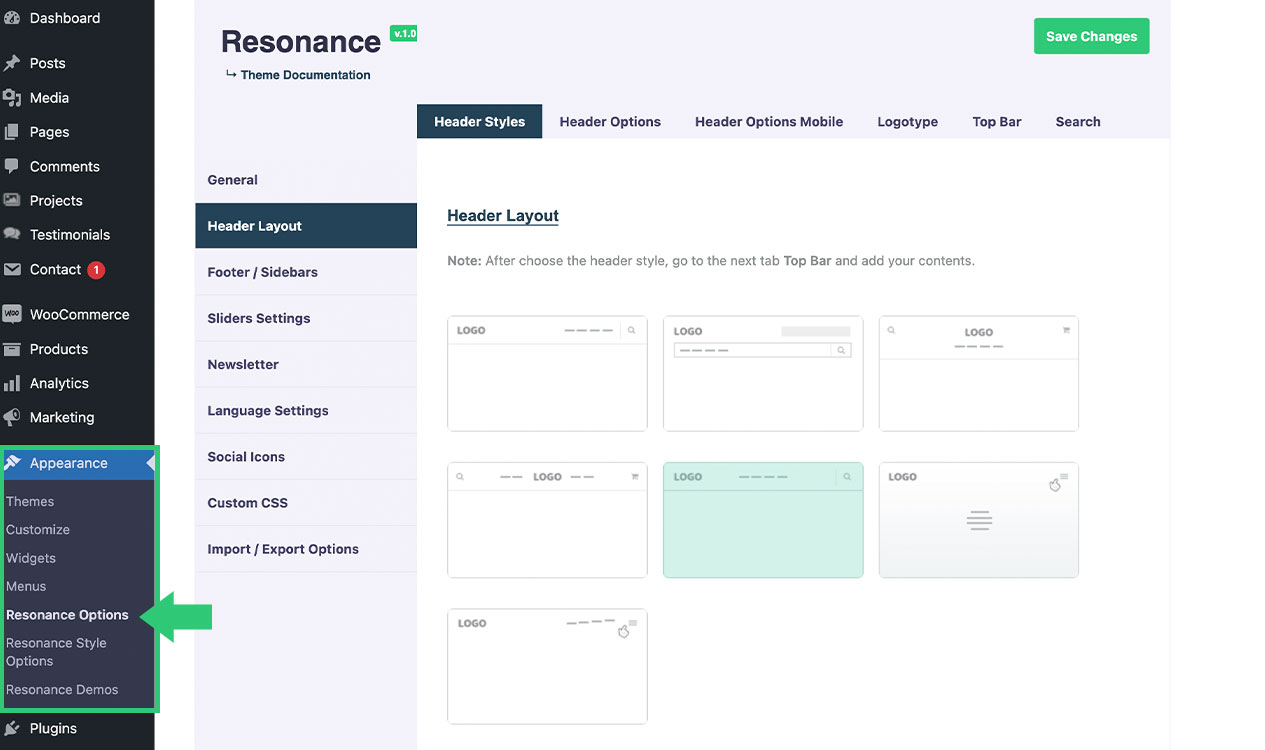Pick header layout with wide search bar
The height and width of the screenshot is (750, 1265).
click(762, 373)
